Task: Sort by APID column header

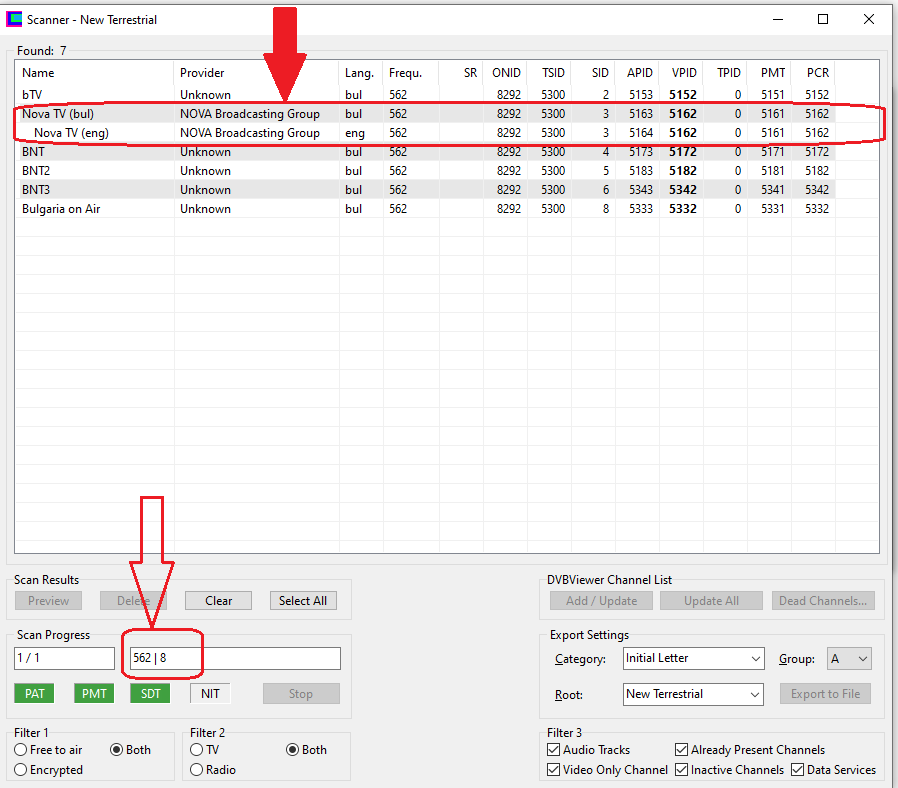Action: 637,73
